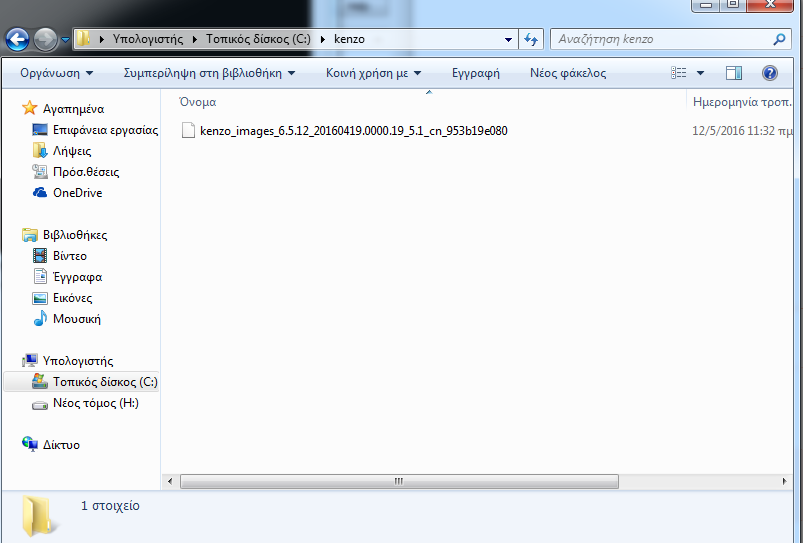Click the Εγγραφή toolbar button

[475, 73]
